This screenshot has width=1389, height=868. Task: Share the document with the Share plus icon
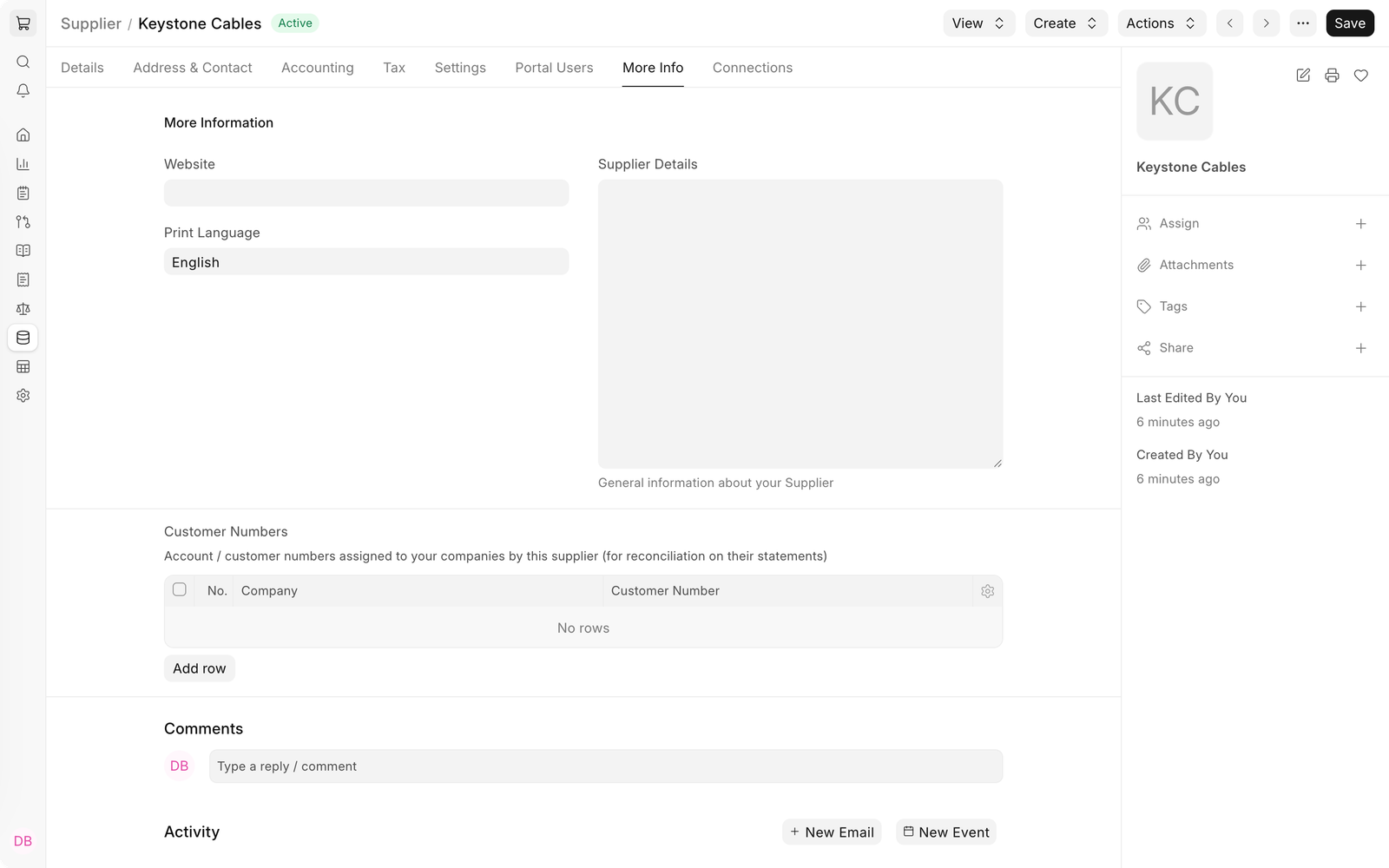point(1361,348)
